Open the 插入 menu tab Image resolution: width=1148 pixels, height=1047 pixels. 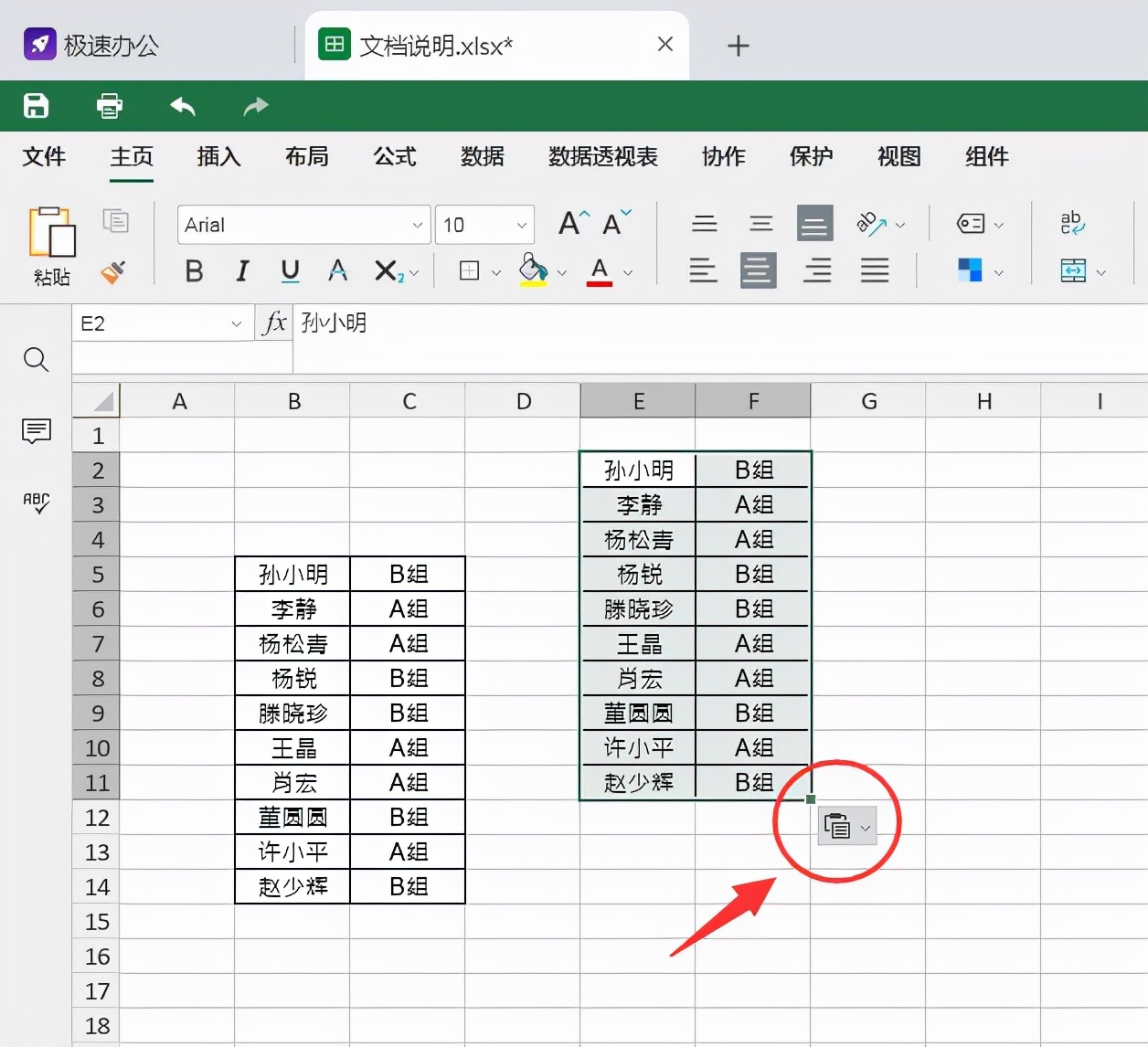[x=218, y=157]
